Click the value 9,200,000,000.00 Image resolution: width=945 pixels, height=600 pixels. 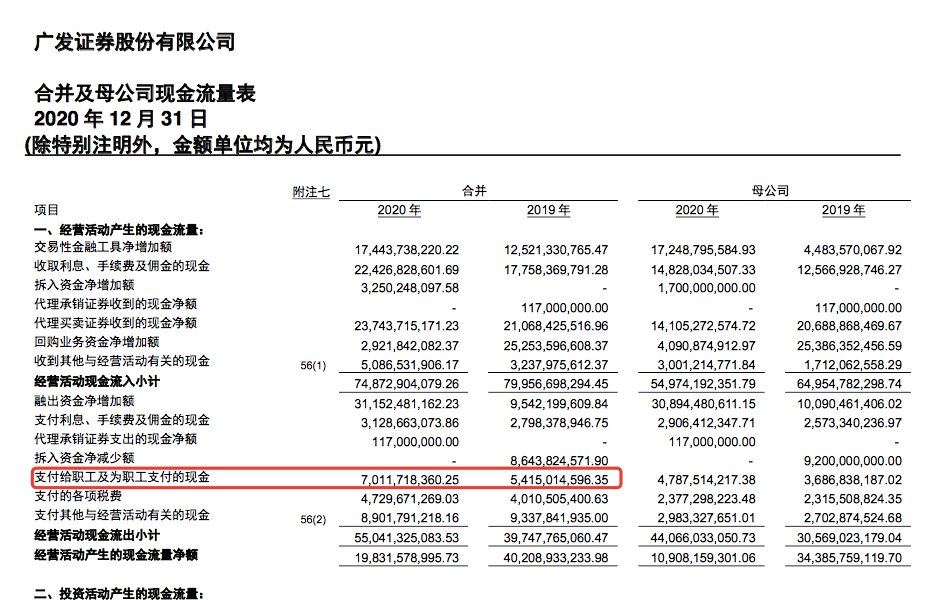pos(853,461)
